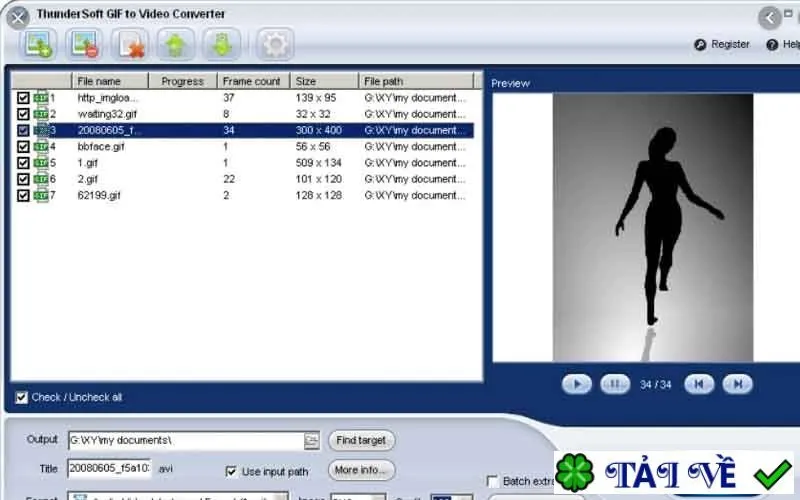This screenshot has width=800, height=500.
Task: Uncheck the waiting32.gif file checkbox
Action: (x=23, y=114)
